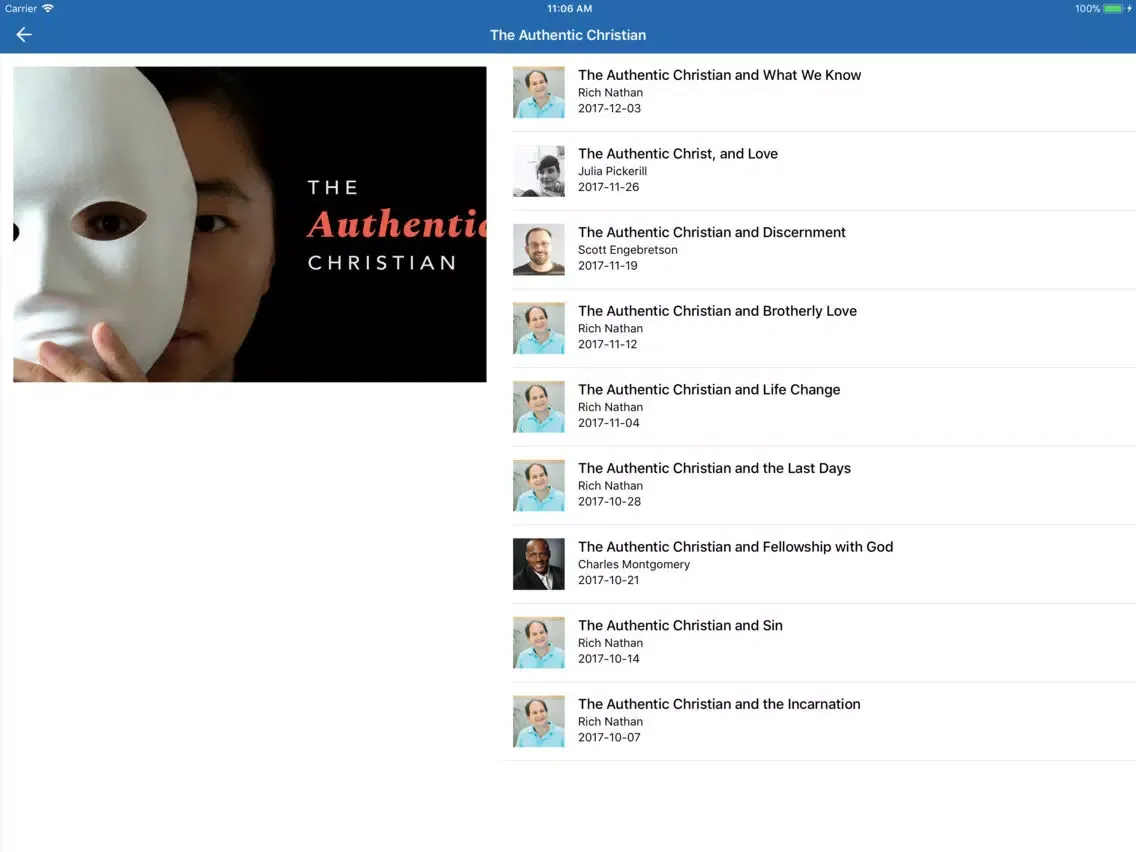The width and height of the screenshot is (1136, 852).
Task: Tap Scott Engebretson's speaker photo
Action: pyautogui.click(x=538, y=249)
